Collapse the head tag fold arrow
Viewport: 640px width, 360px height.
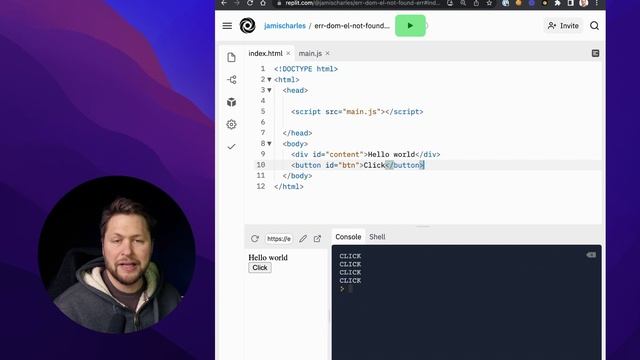pos(269,90)
